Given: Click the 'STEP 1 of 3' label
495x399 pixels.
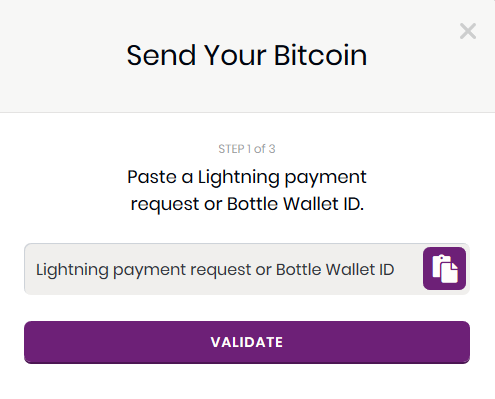Looking at the screenshot, I should pos(247,149).
